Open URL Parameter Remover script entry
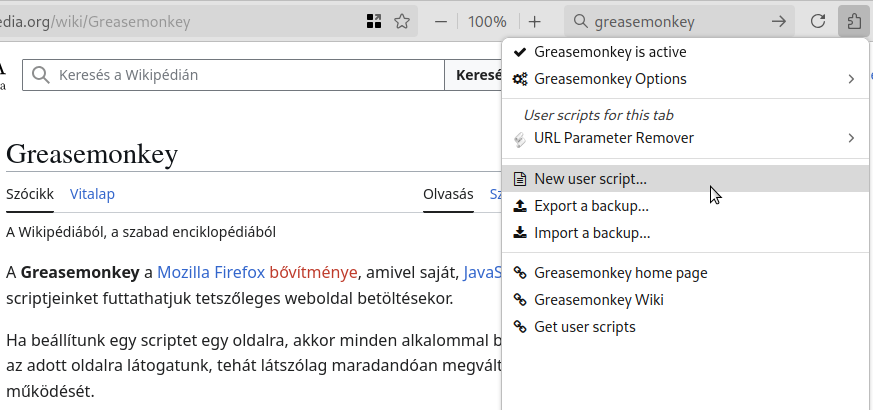 pyautogui.click(x=685, y=138)
